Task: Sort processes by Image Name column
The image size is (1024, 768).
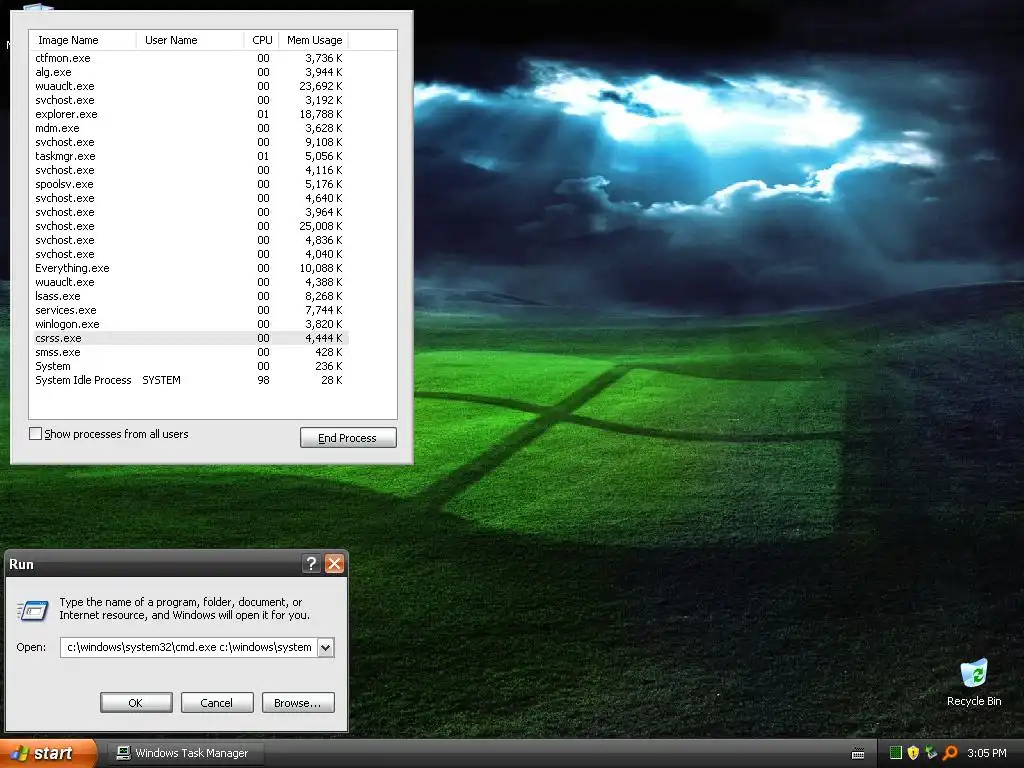Action: click(x=83, y=40)
